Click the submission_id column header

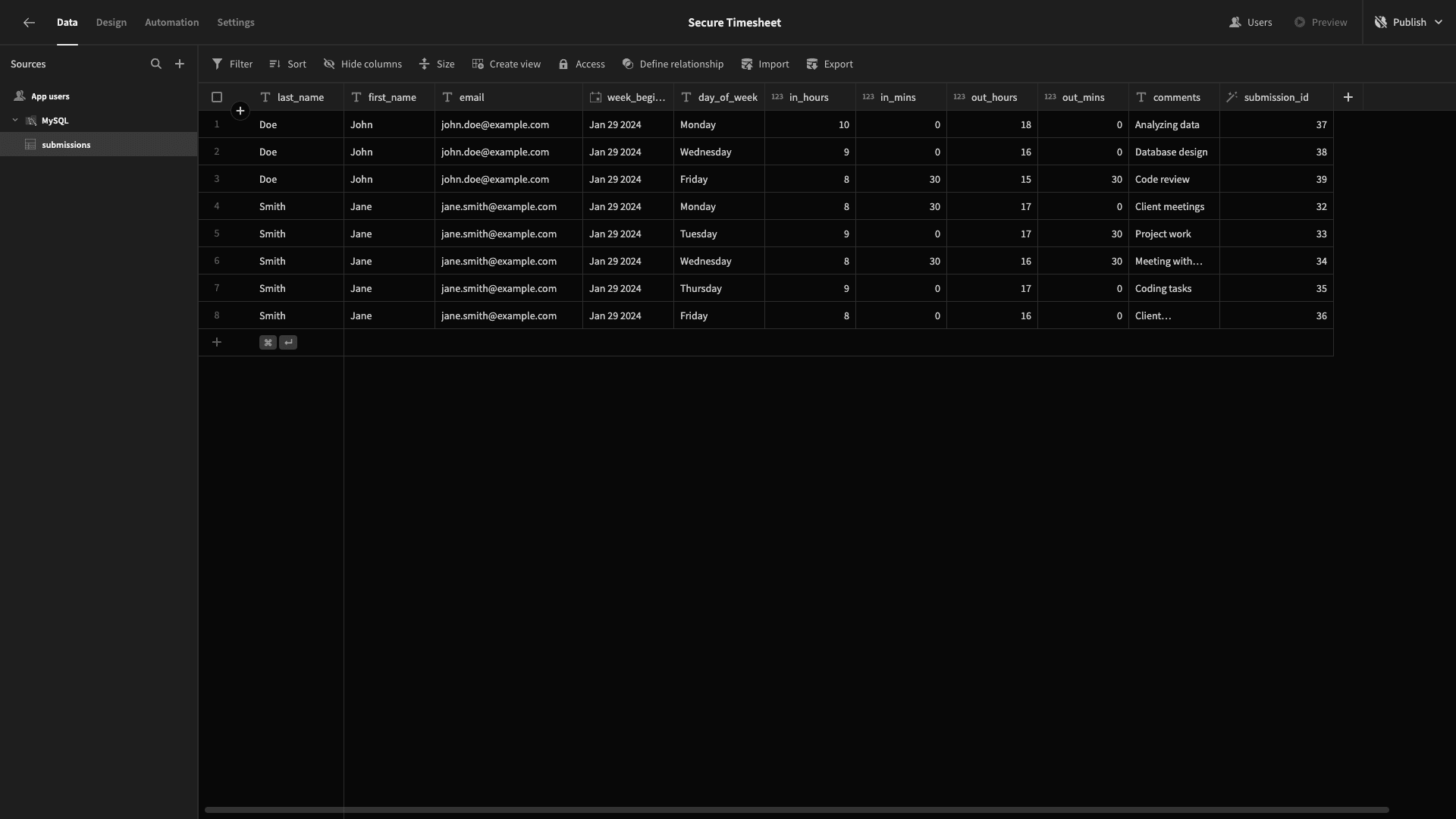click(x=1276, y=97)
